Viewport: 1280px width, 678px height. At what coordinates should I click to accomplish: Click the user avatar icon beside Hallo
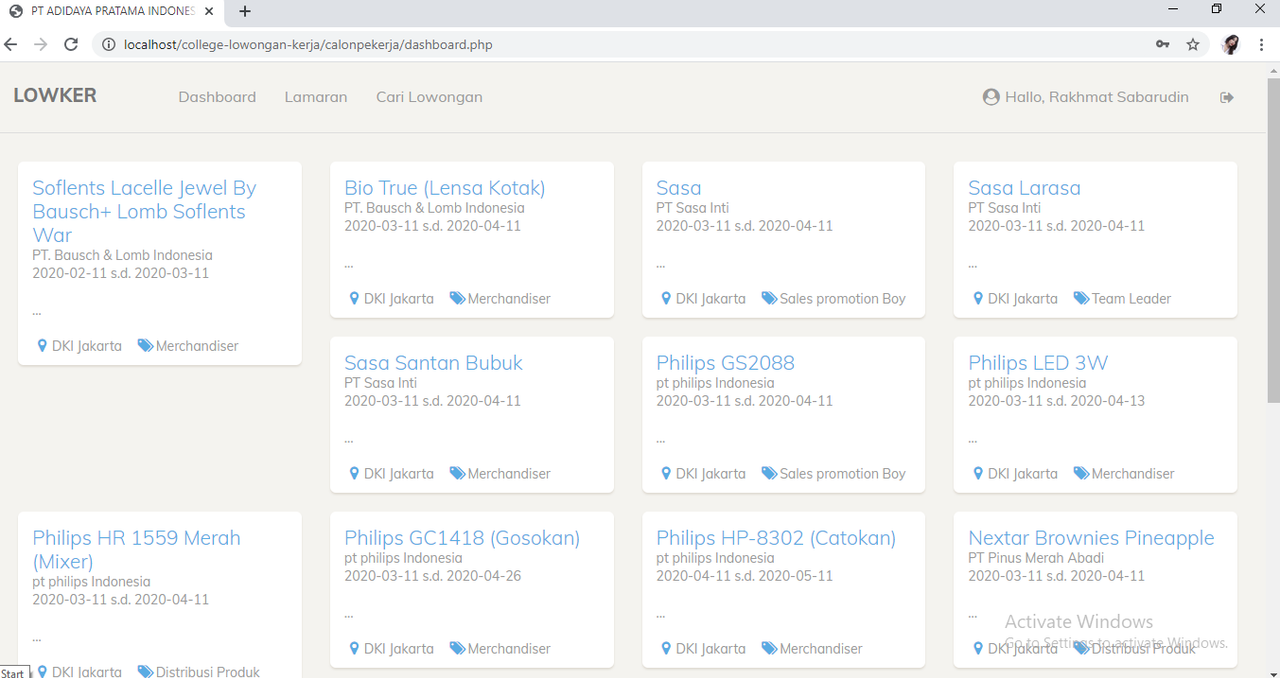coord(991,97)
